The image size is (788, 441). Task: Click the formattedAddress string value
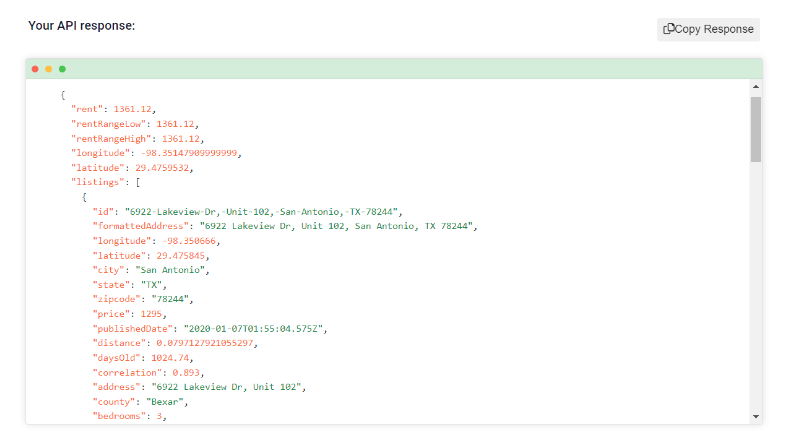336,226
